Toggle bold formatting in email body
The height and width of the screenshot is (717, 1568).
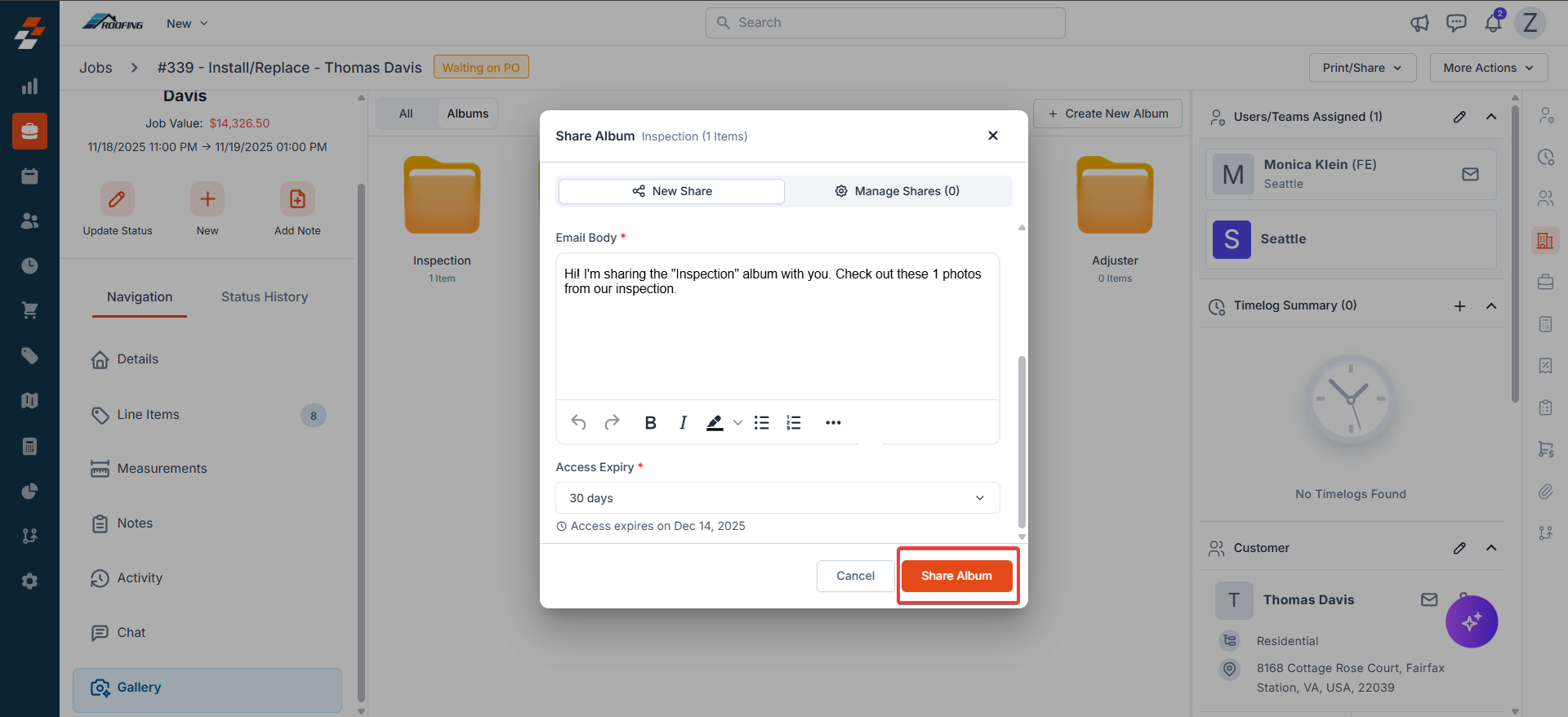coord(650,422)
